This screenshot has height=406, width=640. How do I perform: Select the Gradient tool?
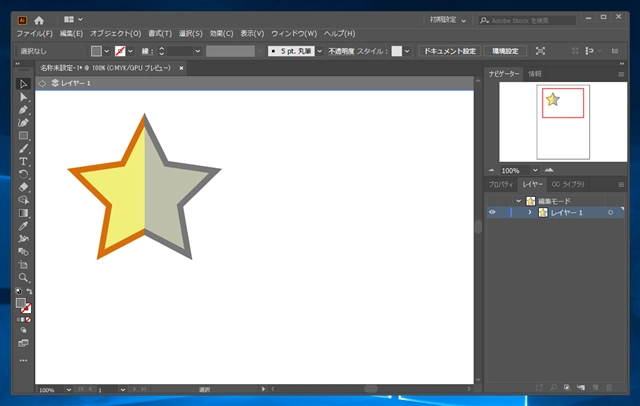tap(23, 213)
